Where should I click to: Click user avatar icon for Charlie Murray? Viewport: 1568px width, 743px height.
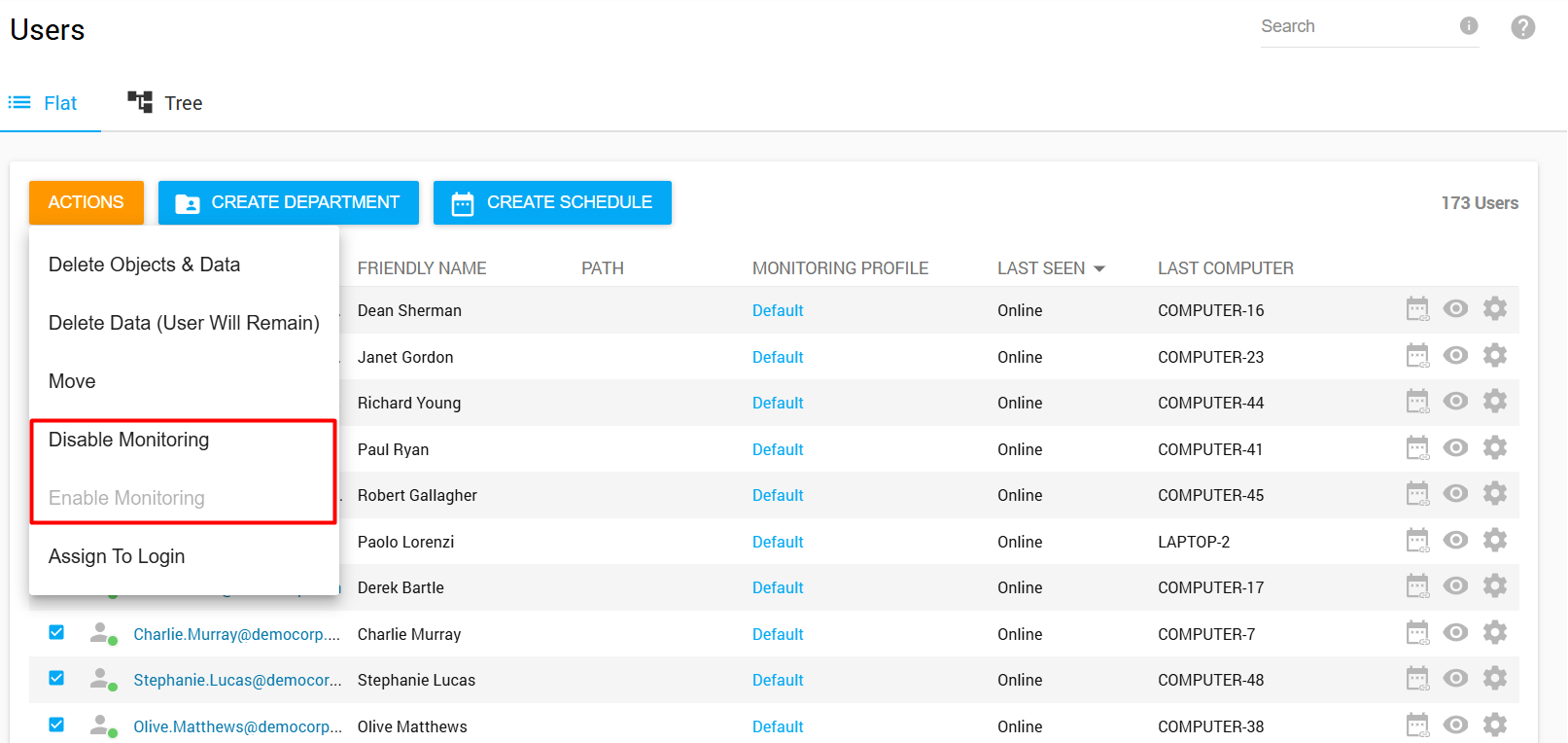[x=102, y=634]
